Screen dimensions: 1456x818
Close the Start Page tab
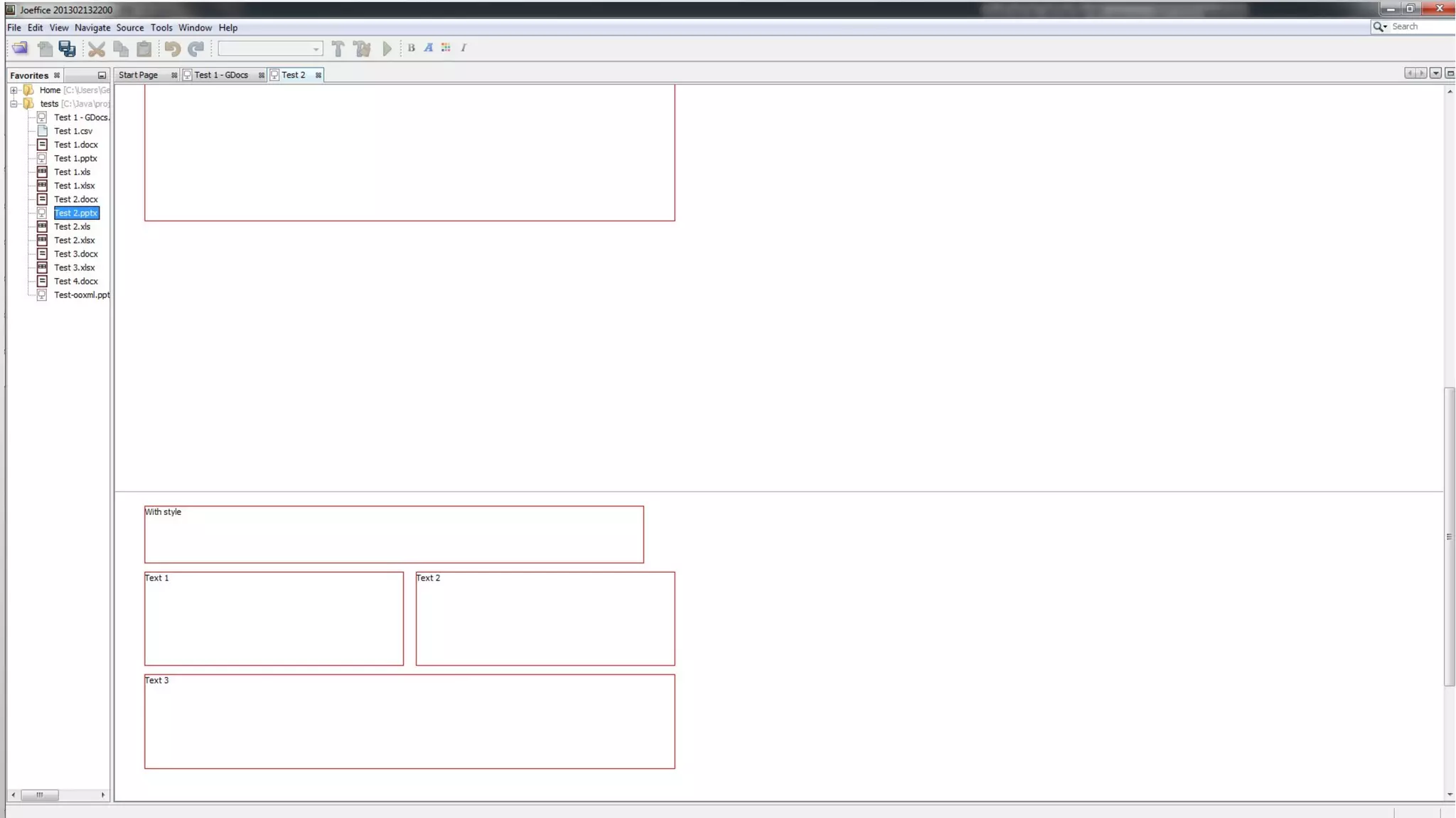pos(174,75)
